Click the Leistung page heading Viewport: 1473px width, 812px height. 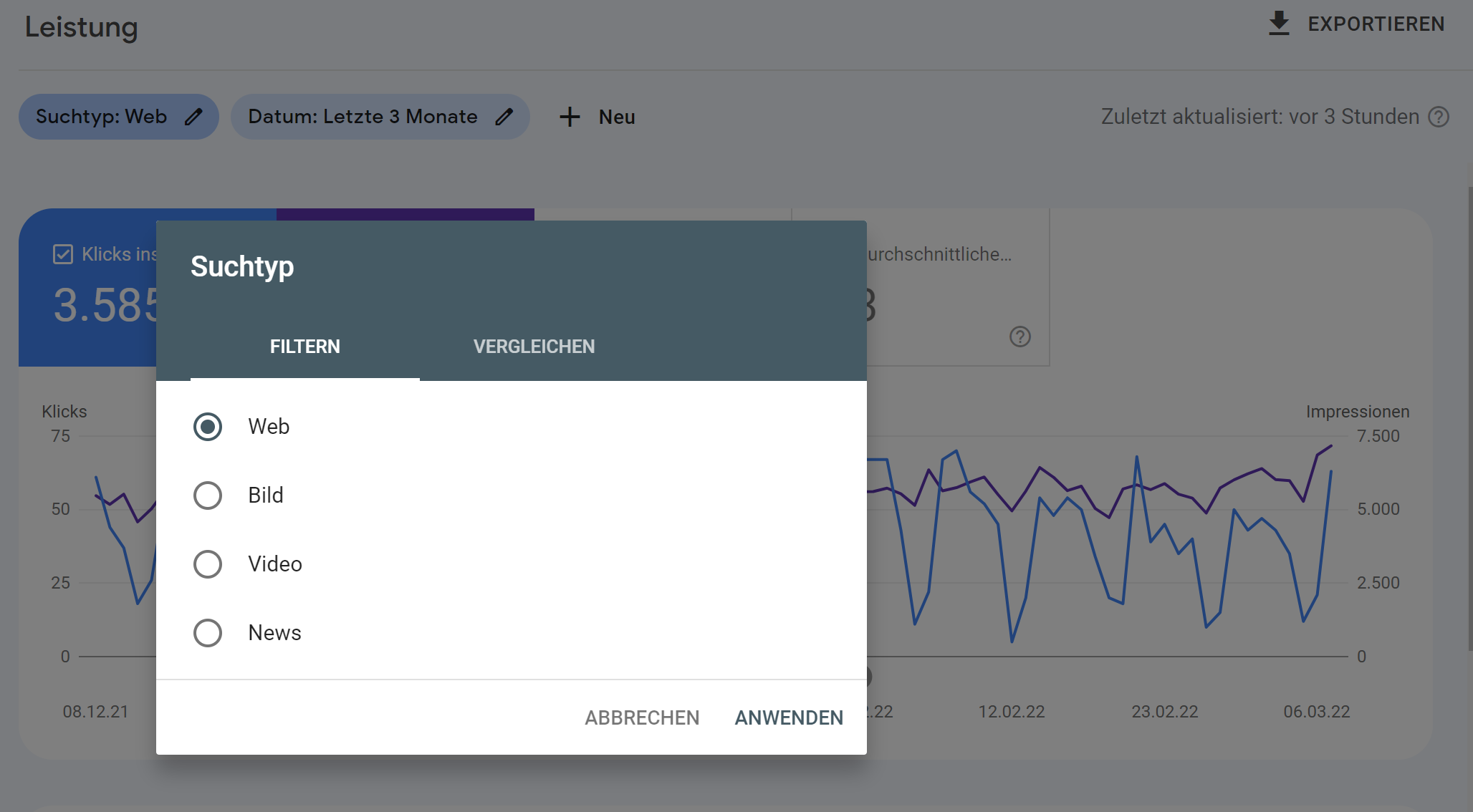pyautogui.click(x=81, y=27)
